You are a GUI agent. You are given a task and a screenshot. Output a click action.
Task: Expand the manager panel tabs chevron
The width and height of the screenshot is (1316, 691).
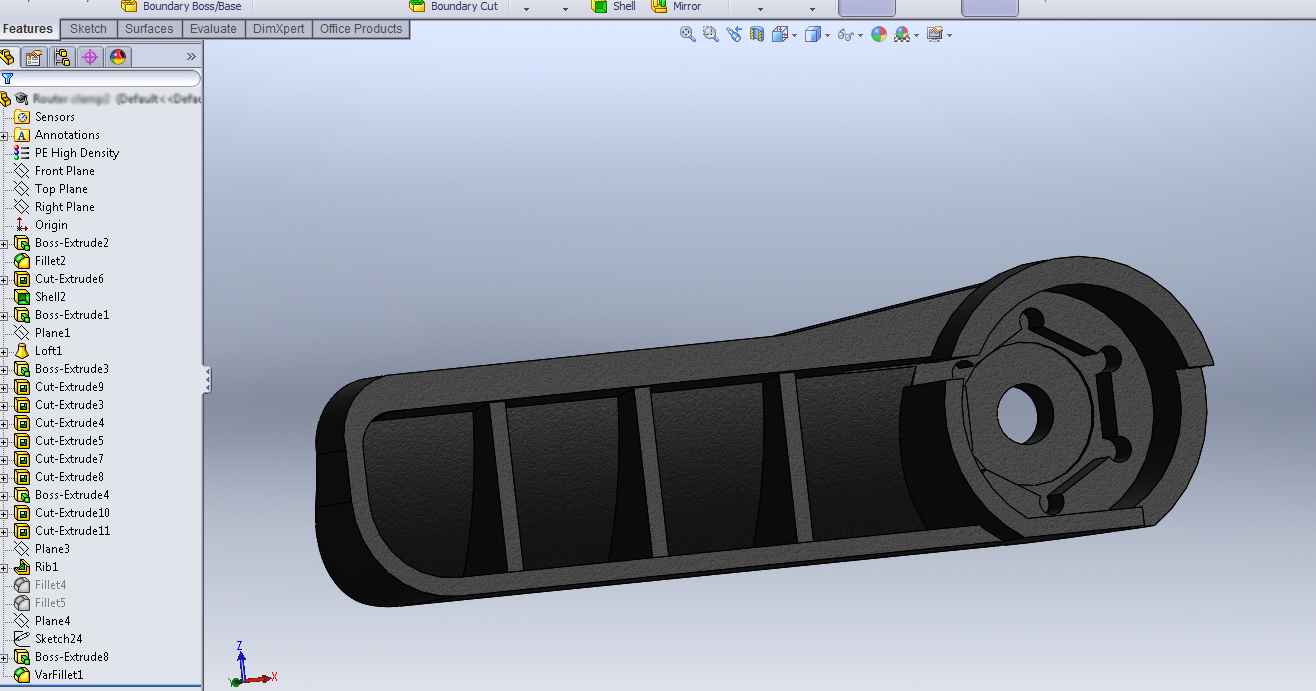(191, 57)
